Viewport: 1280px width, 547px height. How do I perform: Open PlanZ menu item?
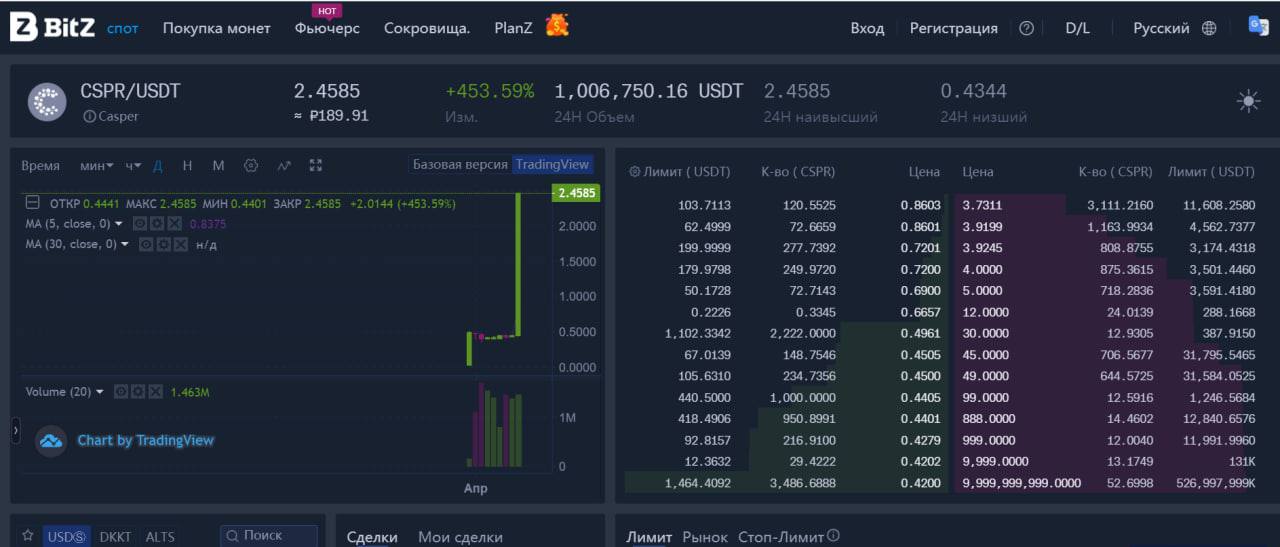(513, 28)
